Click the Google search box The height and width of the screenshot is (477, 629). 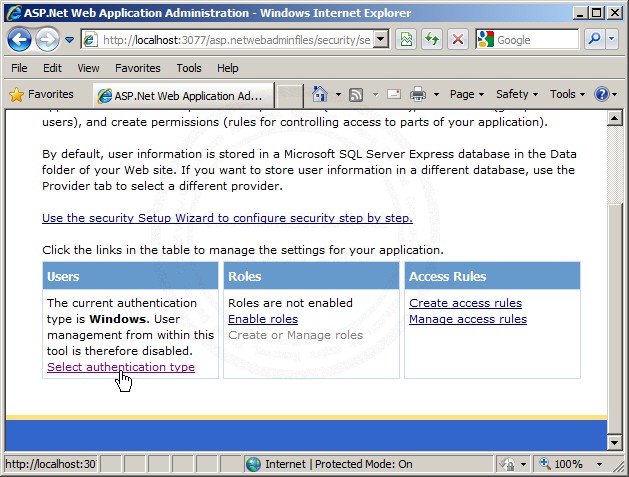point(527,40)
